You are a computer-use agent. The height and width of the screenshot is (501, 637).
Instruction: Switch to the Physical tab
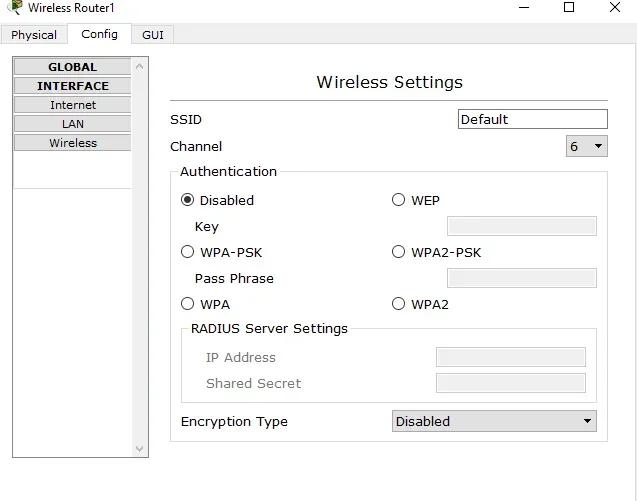(x=34, y=35)
